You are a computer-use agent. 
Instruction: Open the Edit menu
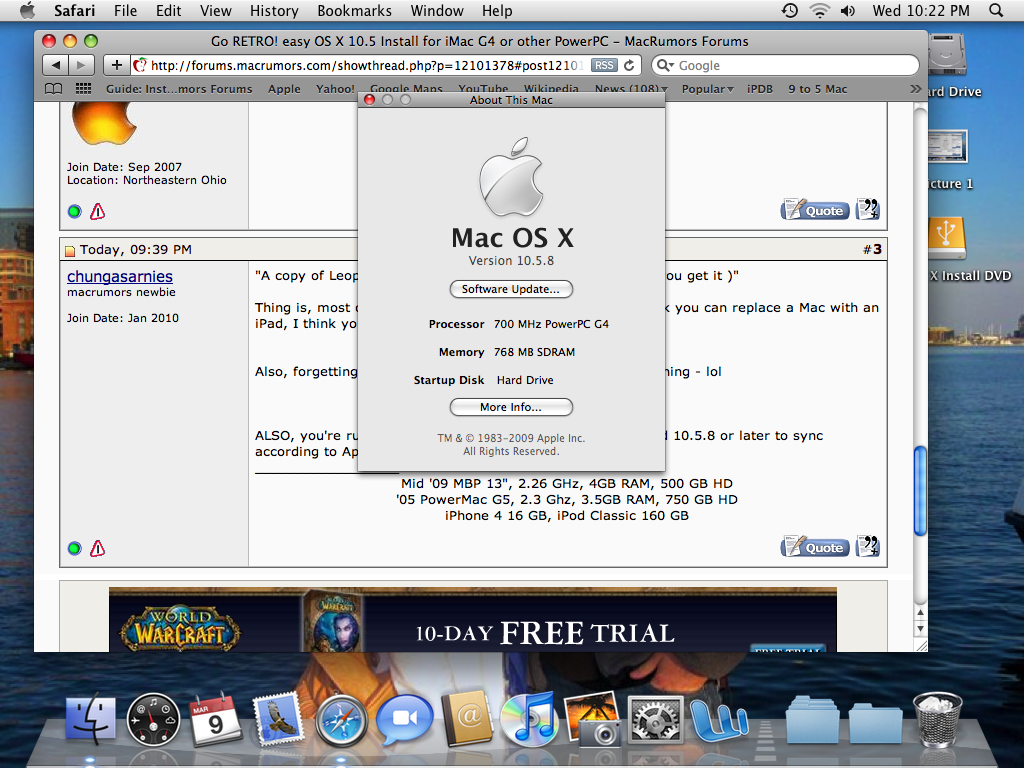168,10
